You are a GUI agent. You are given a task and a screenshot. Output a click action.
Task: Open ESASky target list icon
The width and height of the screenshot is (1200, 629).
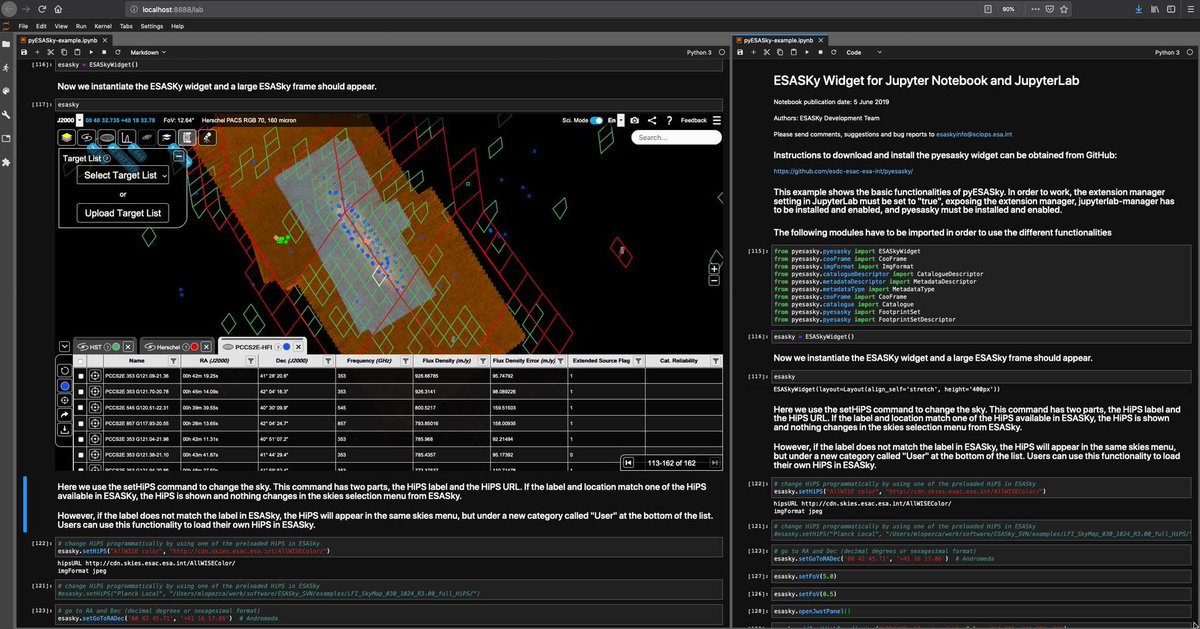click(x=187, y=137)
